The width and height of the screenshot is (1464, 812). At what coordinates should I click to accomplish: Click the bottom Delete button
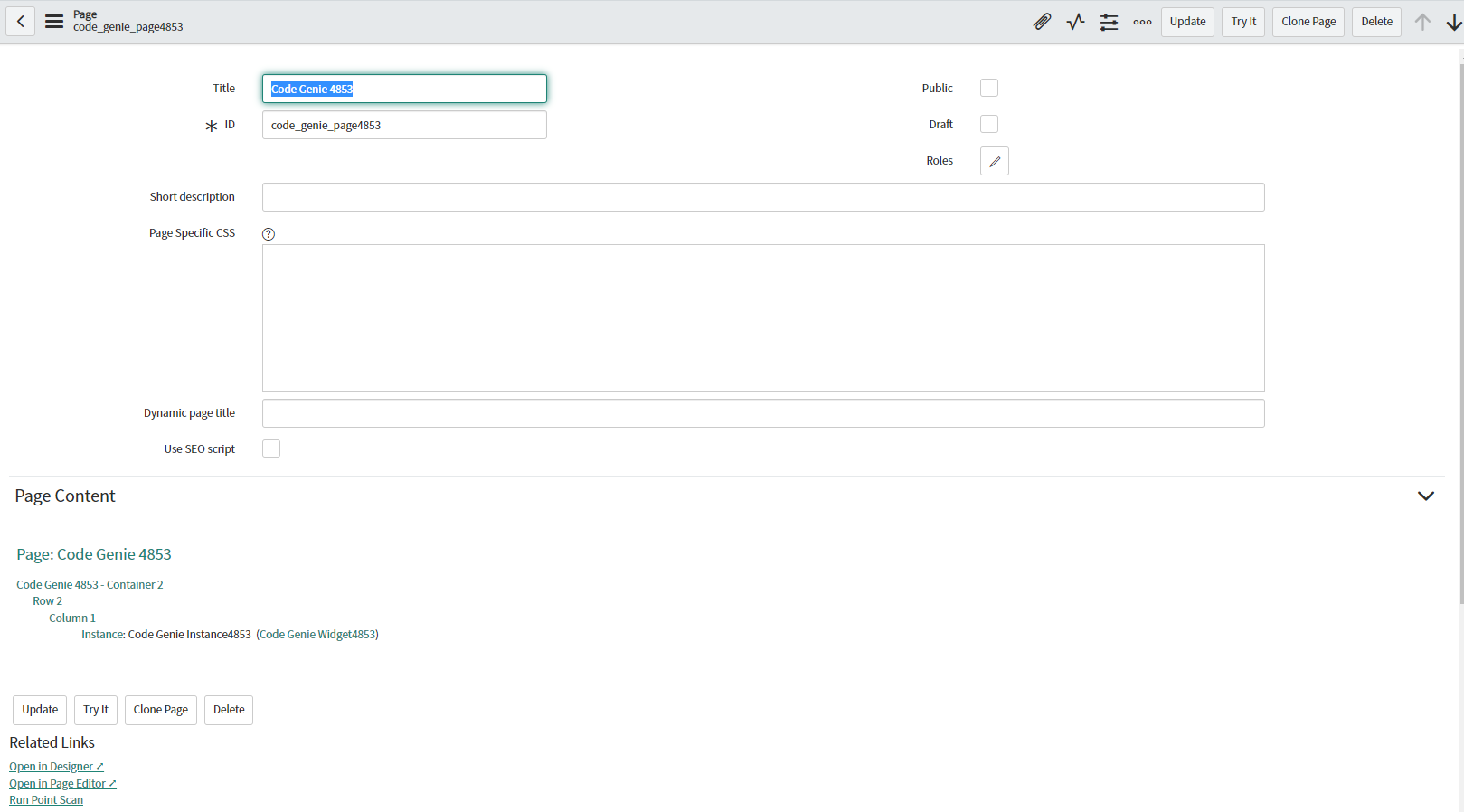click(229, 710)
